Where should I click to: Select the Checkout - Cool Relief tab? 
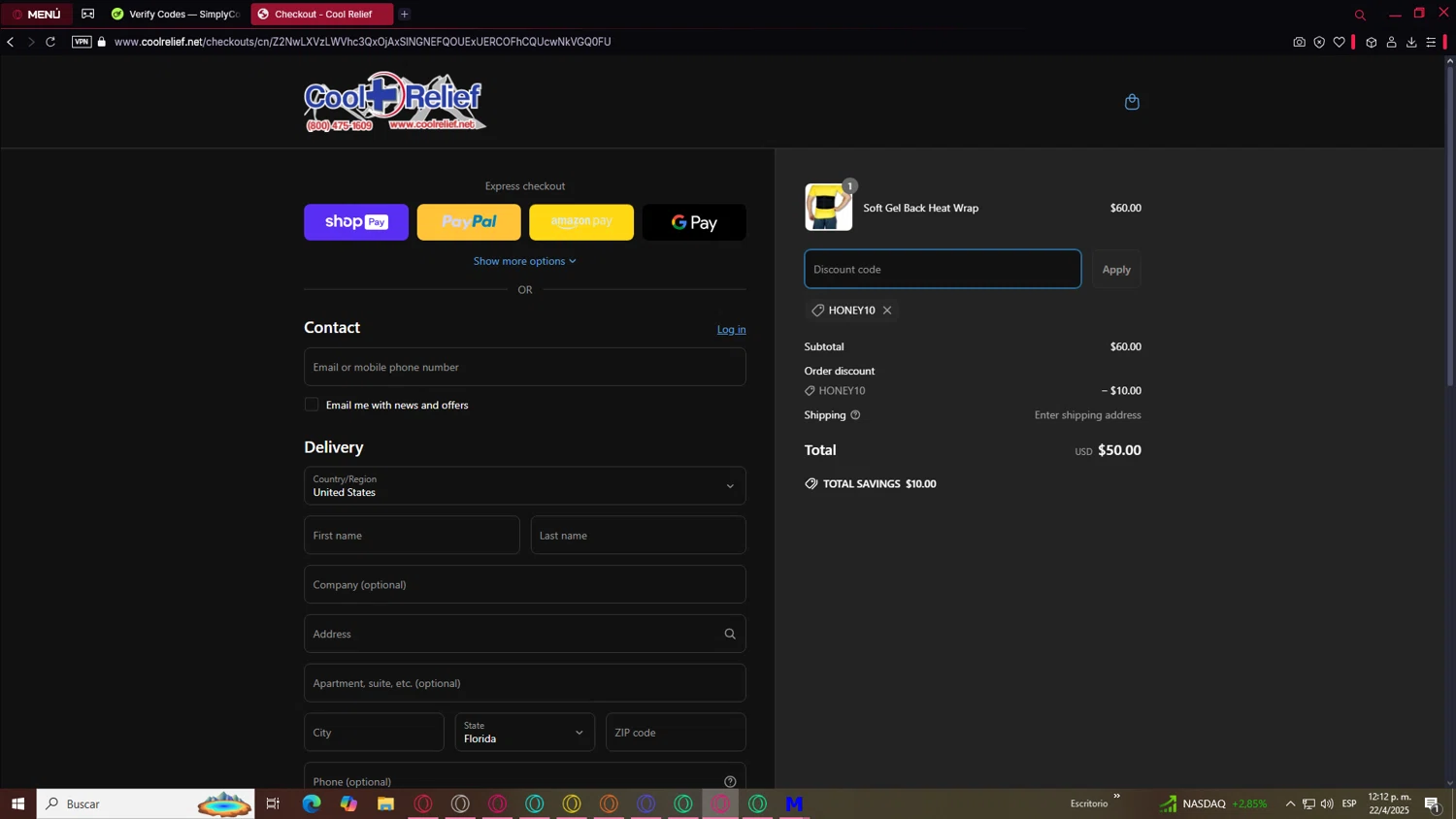322,14
